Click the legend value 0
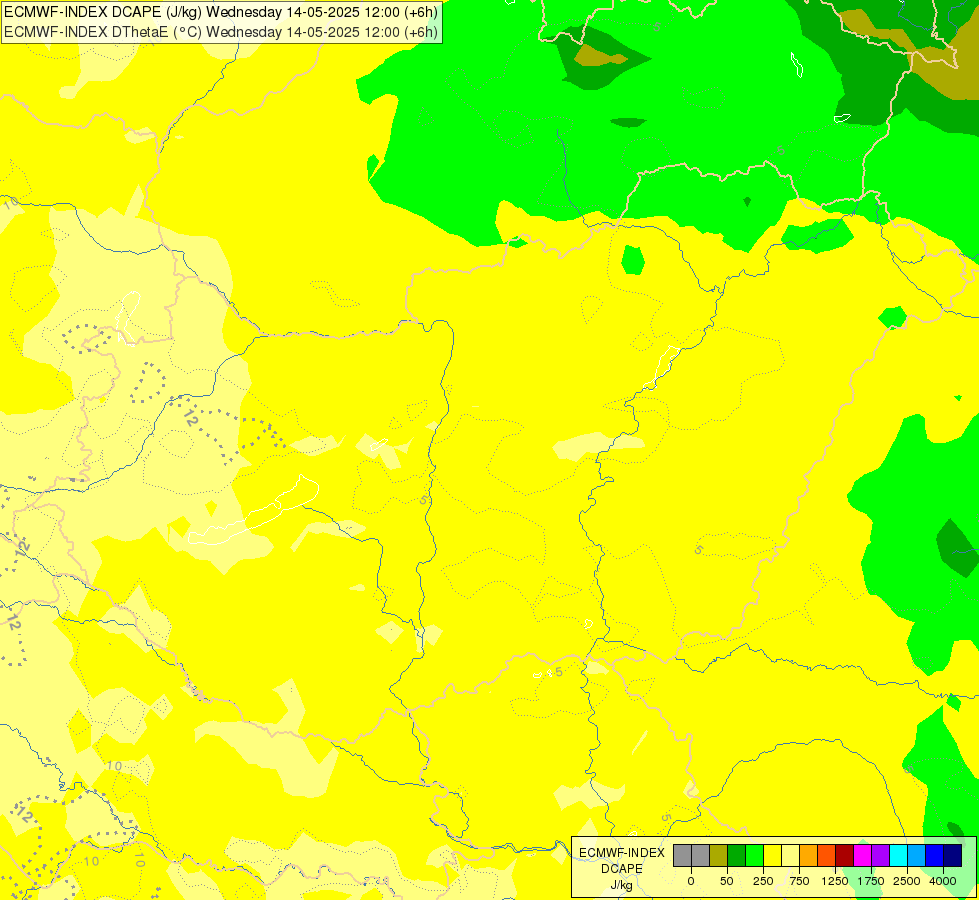The width and height of the screenshot is (979, 900). 691,881
